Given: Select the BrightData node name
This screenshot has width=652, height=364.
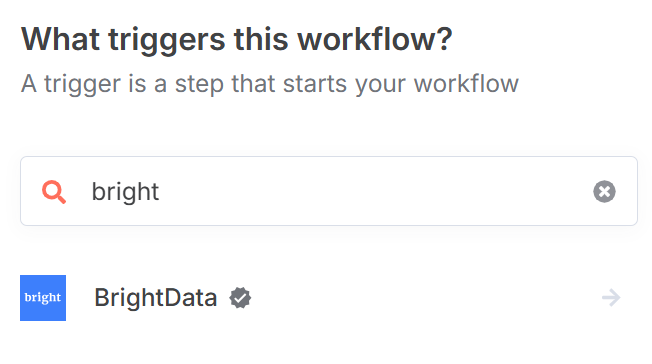Looking at the screenshot, I should (156, 298).
